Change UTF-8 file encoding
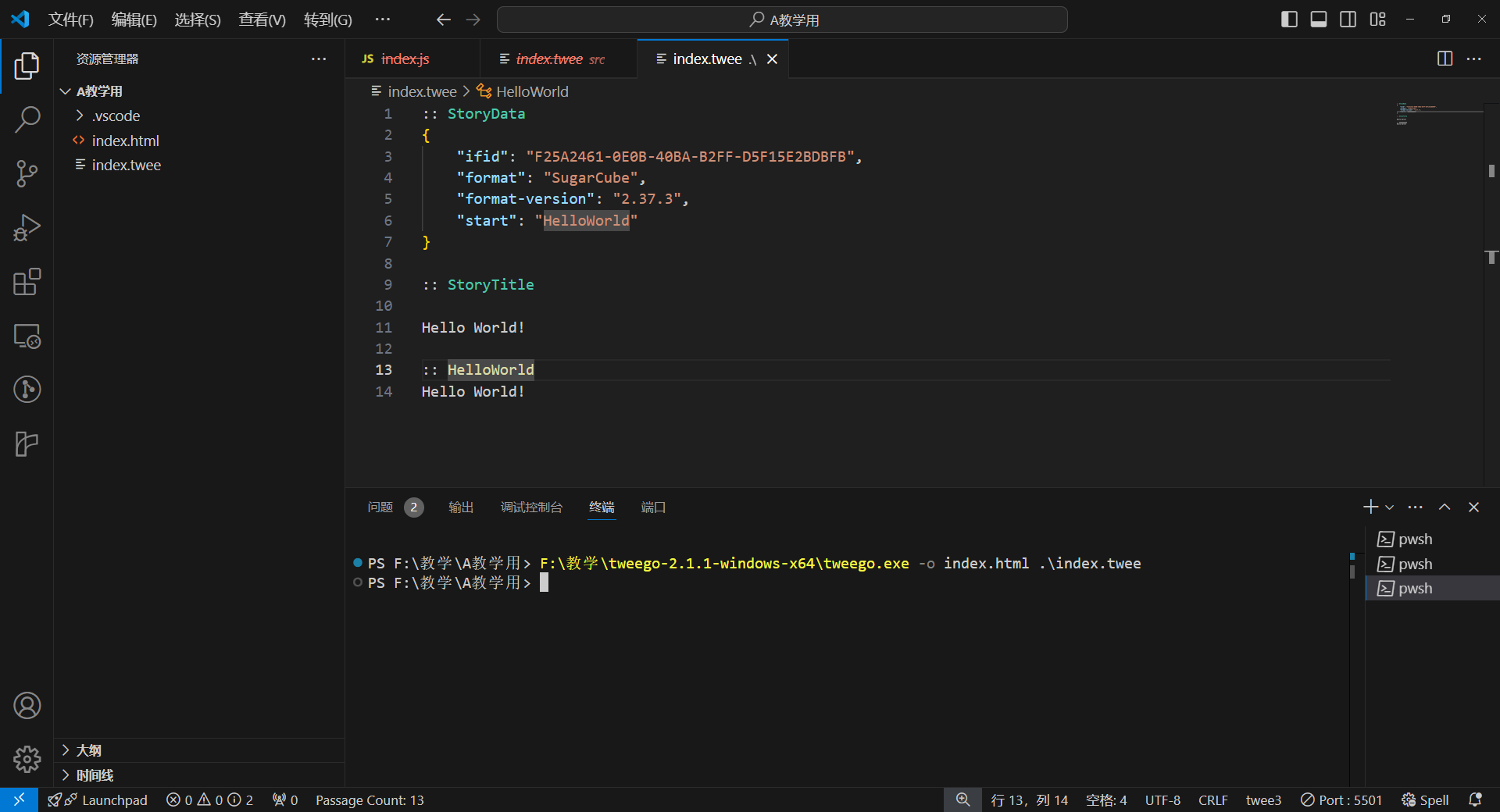This screenshot has width=1500, height=812. [1162, 800]
